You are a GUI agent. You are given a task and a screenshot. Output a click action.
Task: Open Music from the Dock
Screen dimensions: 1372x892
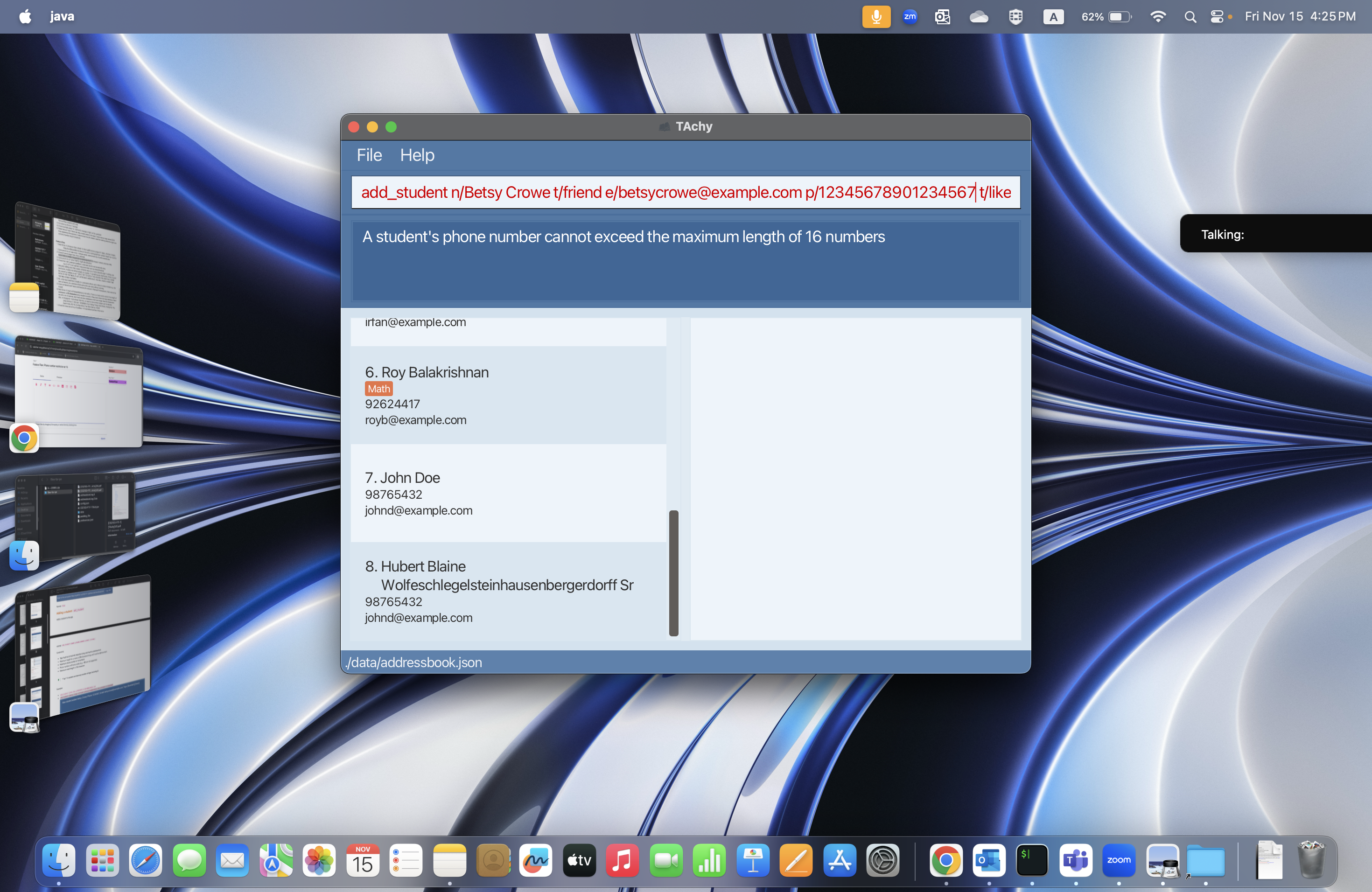pos(623,860)
